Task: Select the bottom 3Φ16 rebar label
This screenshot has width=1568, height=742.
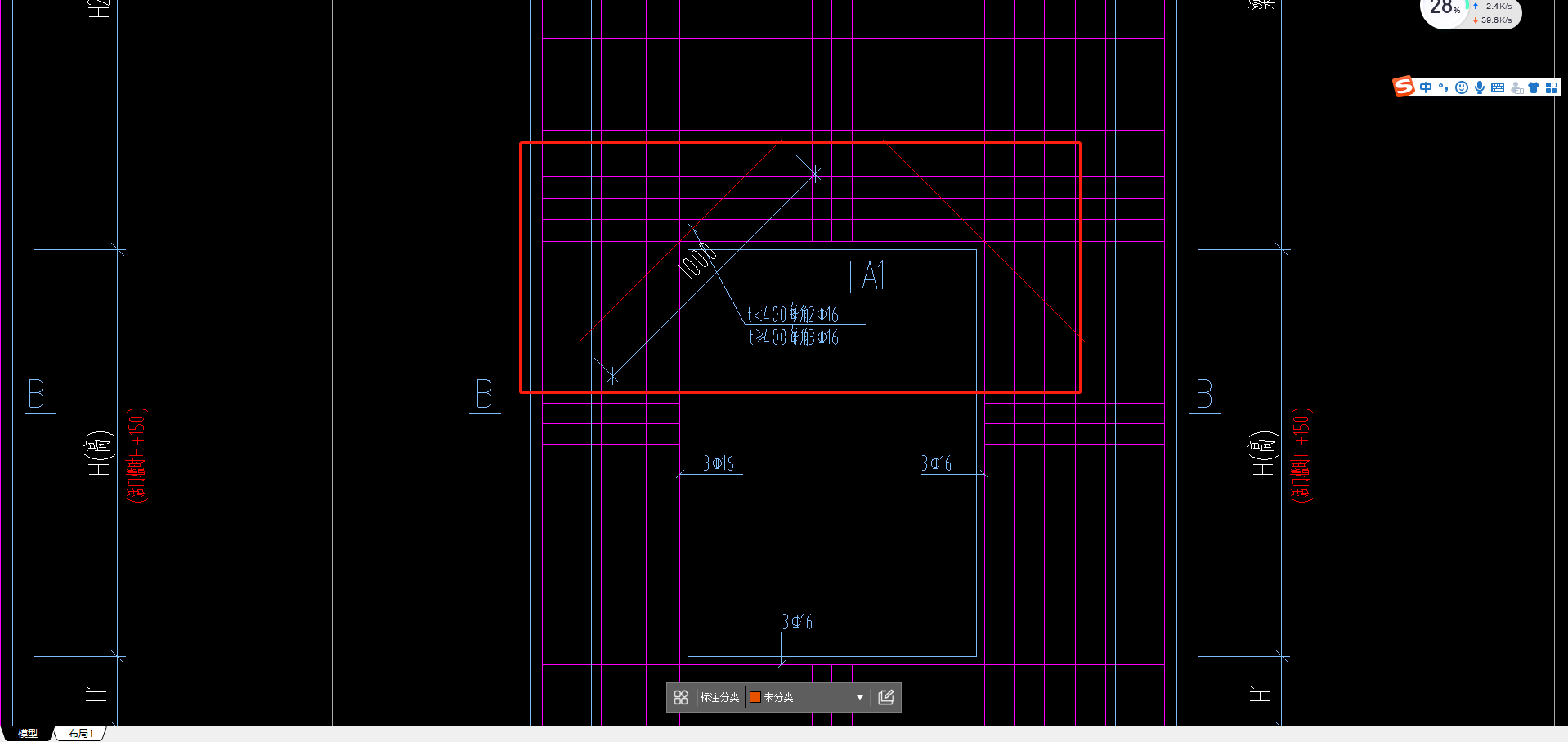Action: tap(797, 622)
